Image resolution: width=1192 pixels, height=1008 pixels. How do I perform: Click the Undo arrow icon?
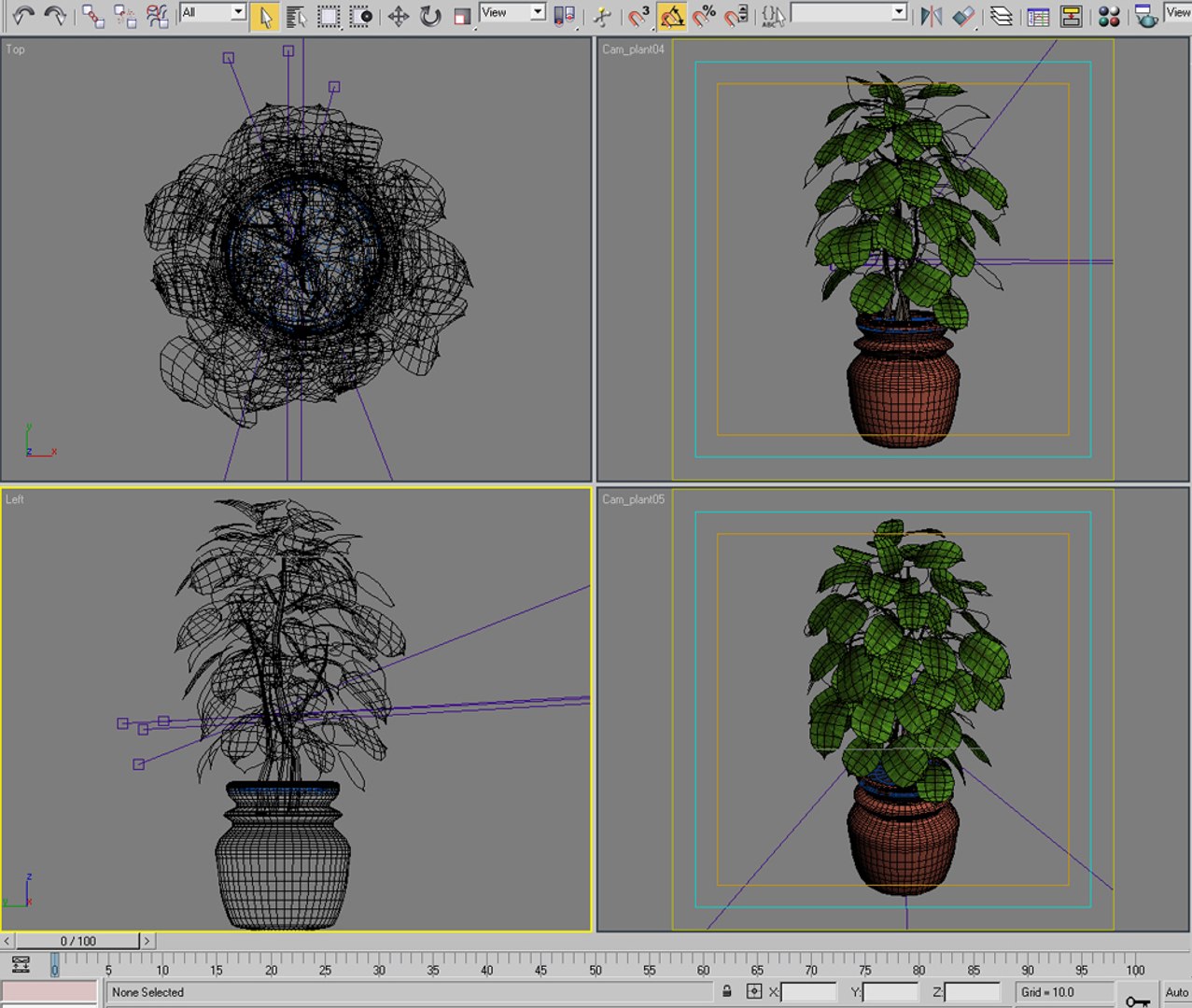click(x=22, y=15)
